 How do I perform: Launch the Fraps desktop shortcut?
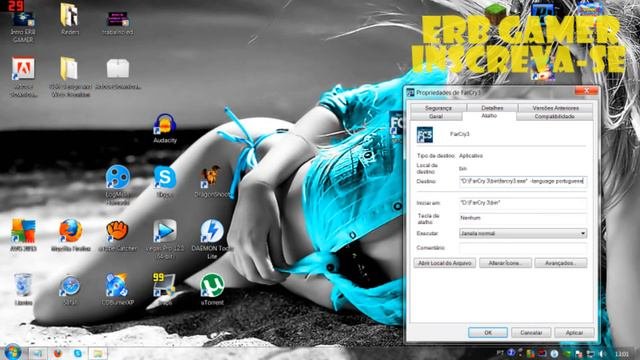tap(164, 289)
